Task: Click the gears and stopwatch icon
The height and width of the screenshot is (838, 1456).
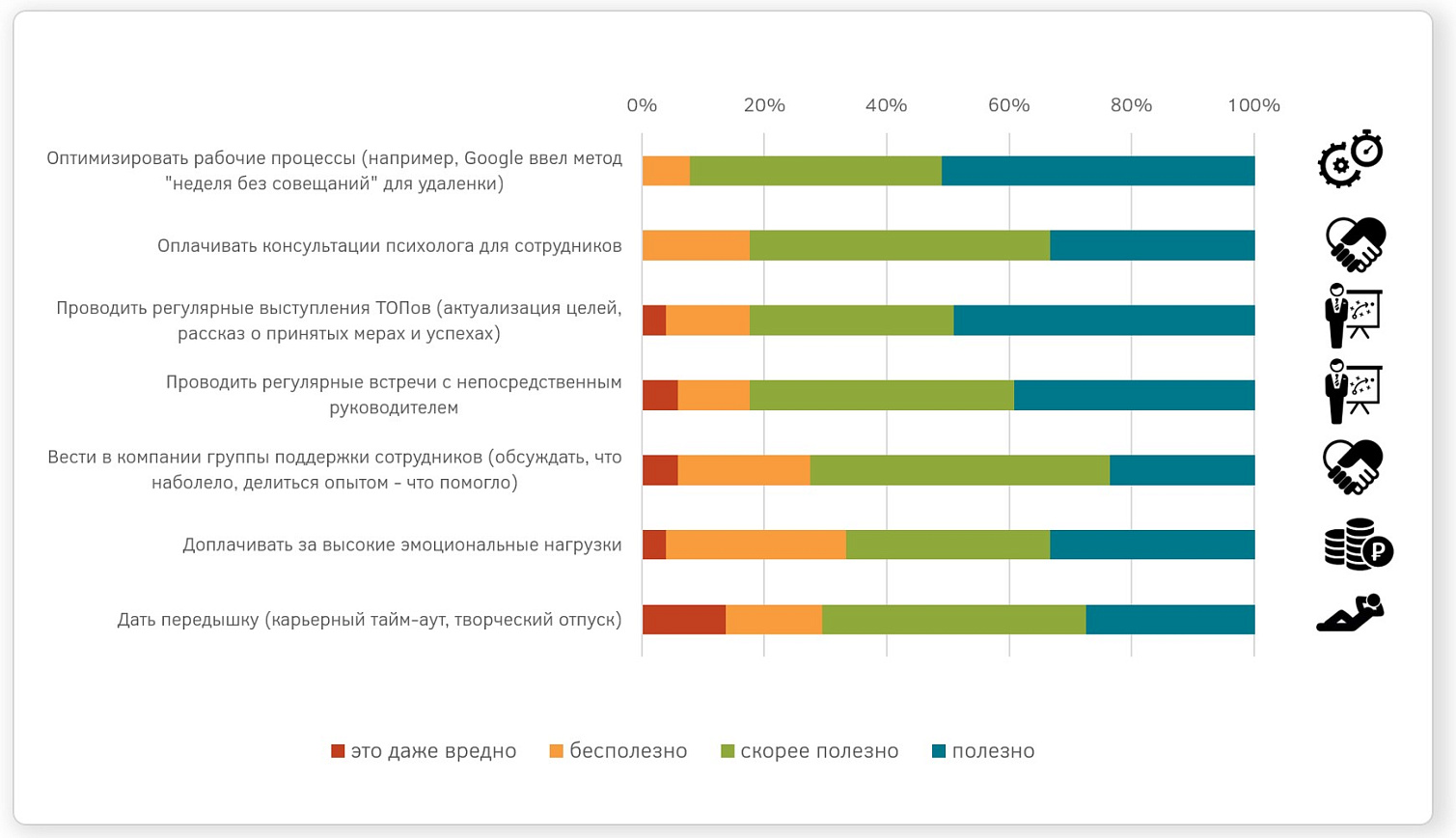Action: pos(1351,158)
